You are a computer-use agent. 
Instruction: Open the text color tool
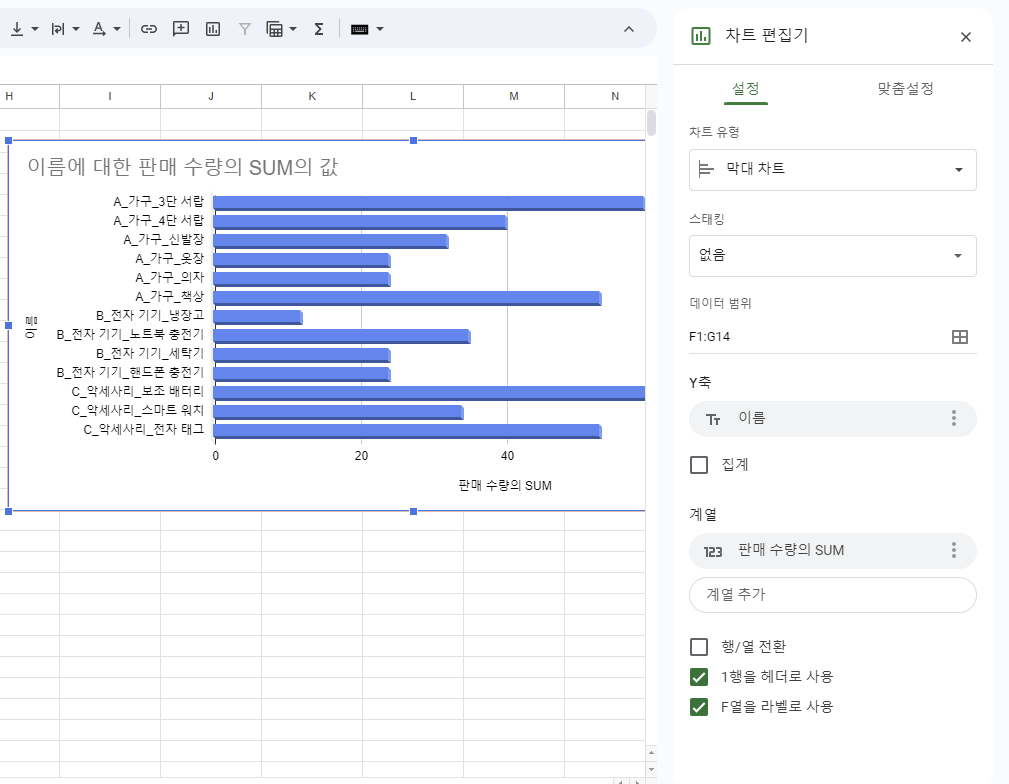point(98,29)
